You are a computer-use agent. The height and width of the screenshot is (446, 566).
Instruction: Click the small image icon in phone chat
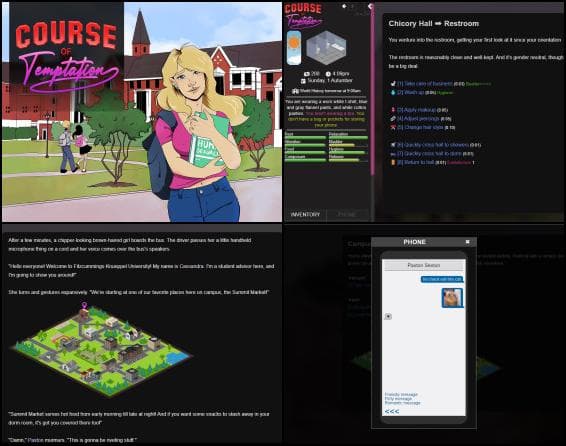pos(388,316)
